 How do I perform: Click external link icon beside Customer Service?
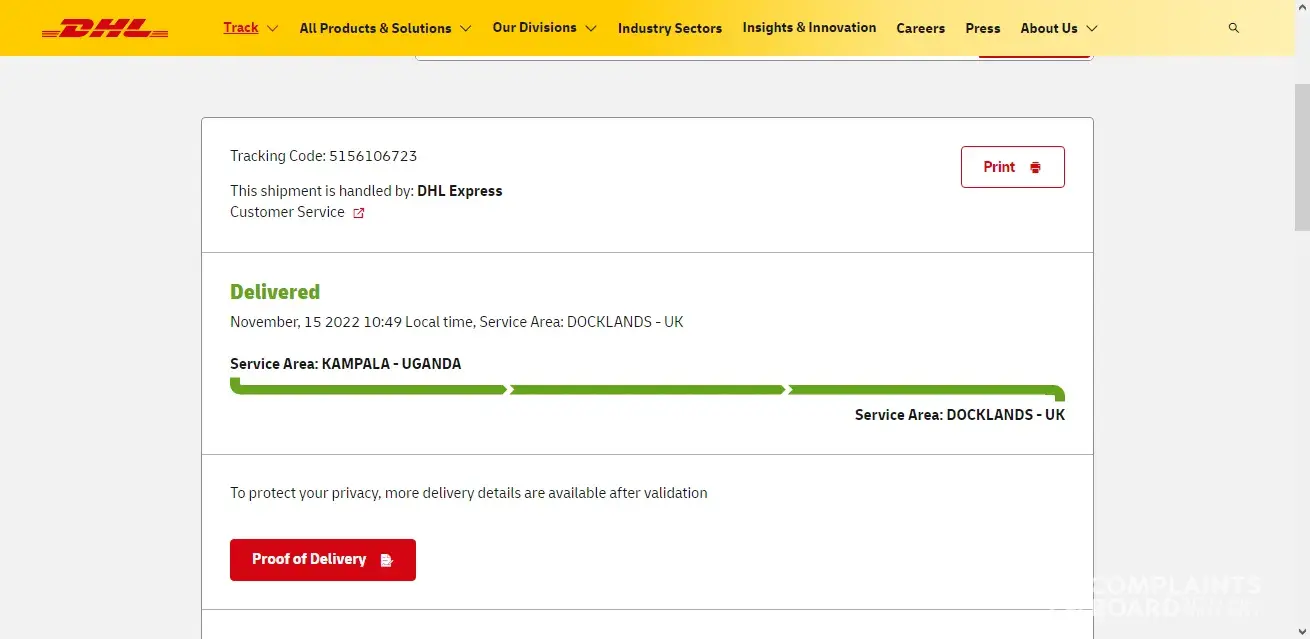coord(359,213)
